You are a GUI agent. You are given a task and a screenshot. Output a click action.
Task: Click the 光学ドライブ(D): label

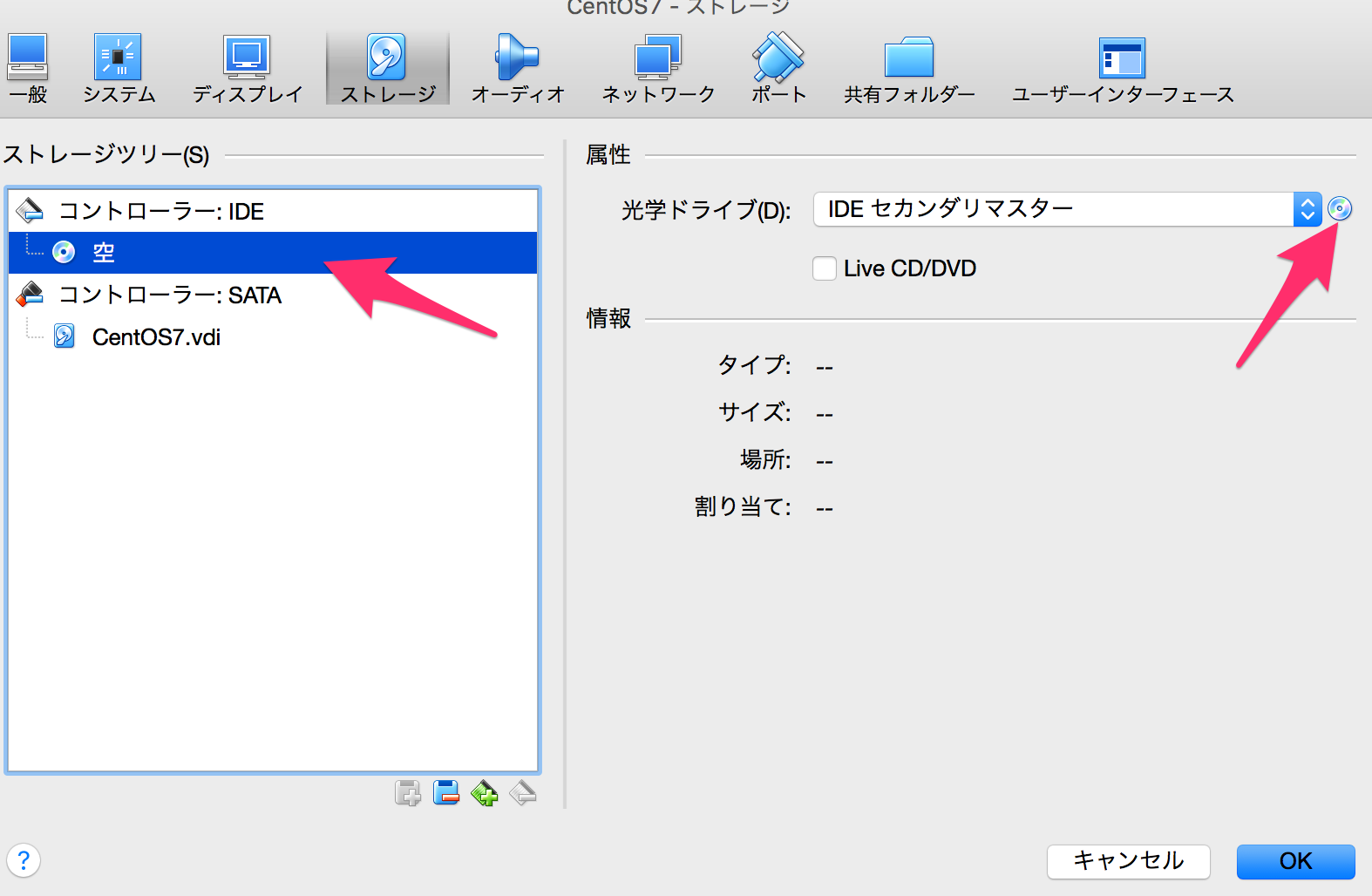pos(706,210)
